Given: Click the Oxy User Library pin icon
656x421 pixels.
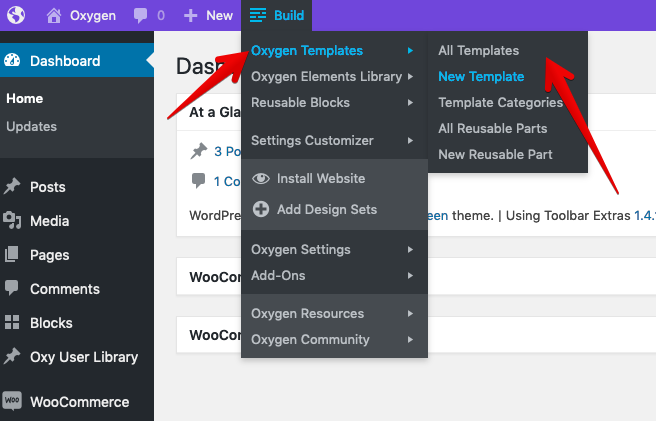Looking at the screenshot, I should click(12, 356).
